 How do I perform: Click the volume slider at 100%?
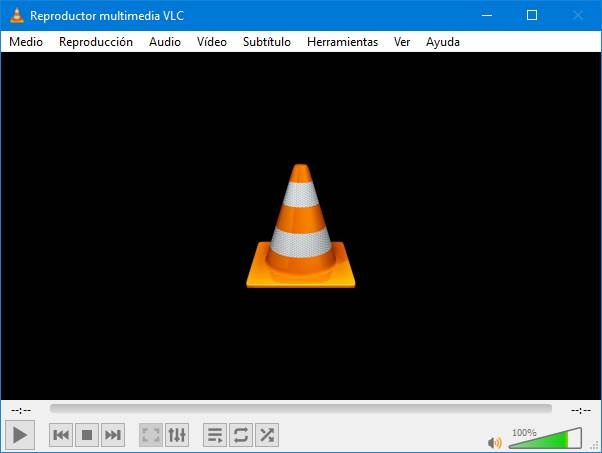(545, 438)
